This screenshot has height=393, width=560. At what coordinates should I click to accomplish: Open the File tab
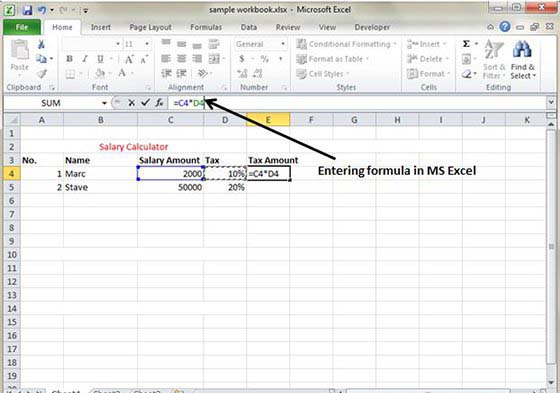[22, 27]
